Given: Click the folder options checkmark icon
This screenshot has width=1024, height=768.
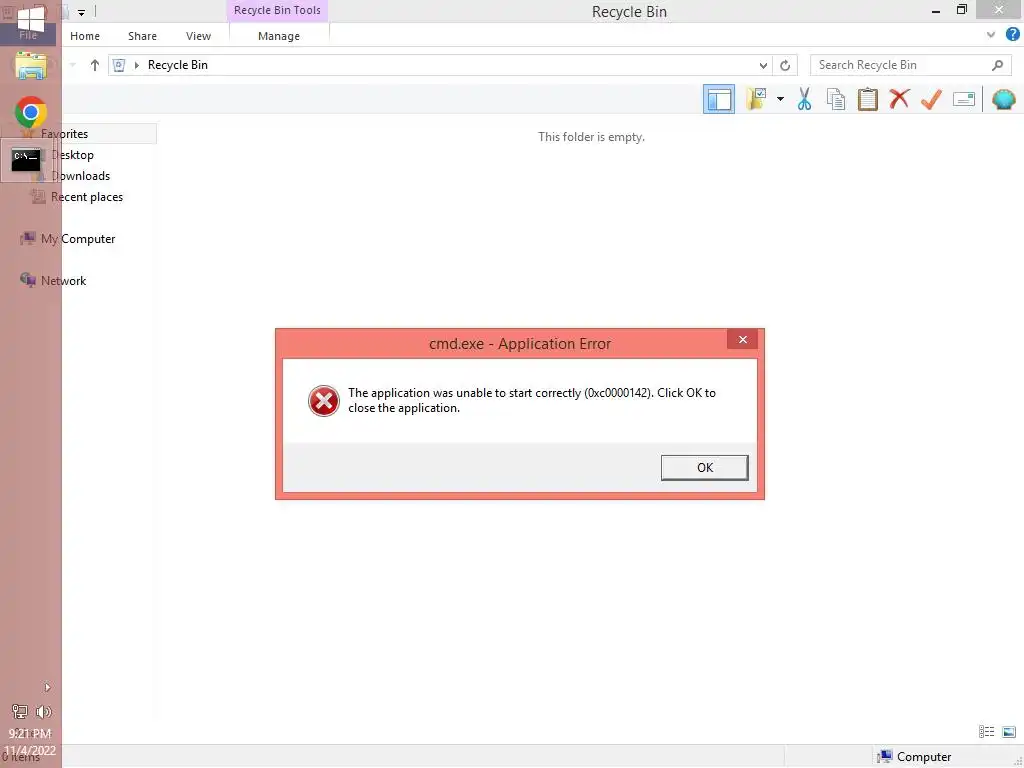Looking at the screenshot, I should (x=756, y=99).
